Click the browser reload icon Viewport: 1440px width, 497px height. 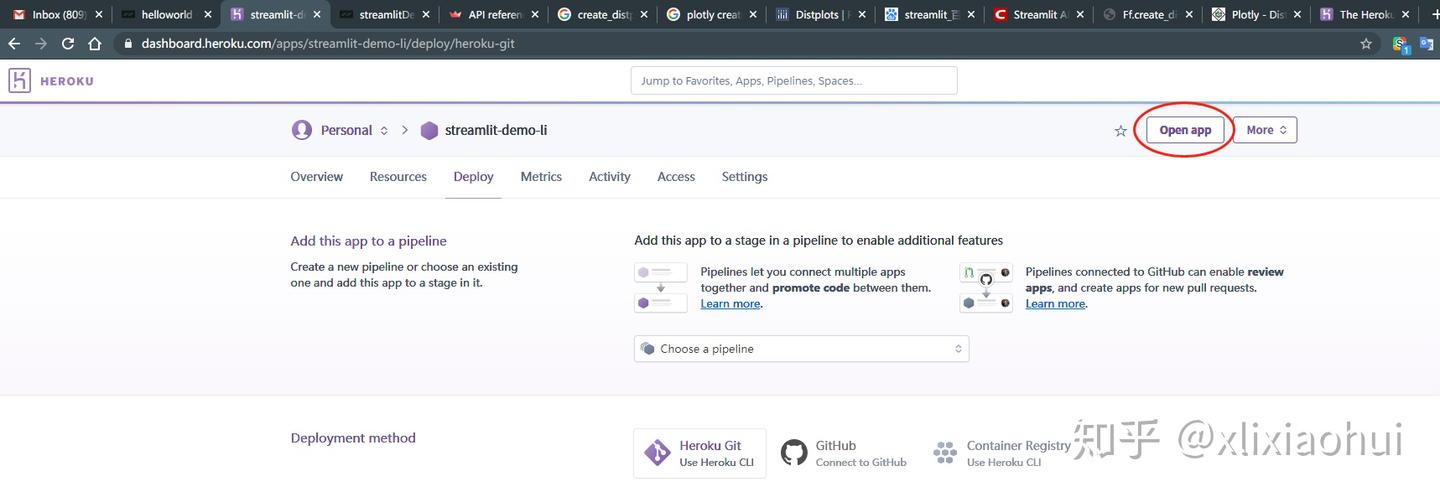(68, 44)
